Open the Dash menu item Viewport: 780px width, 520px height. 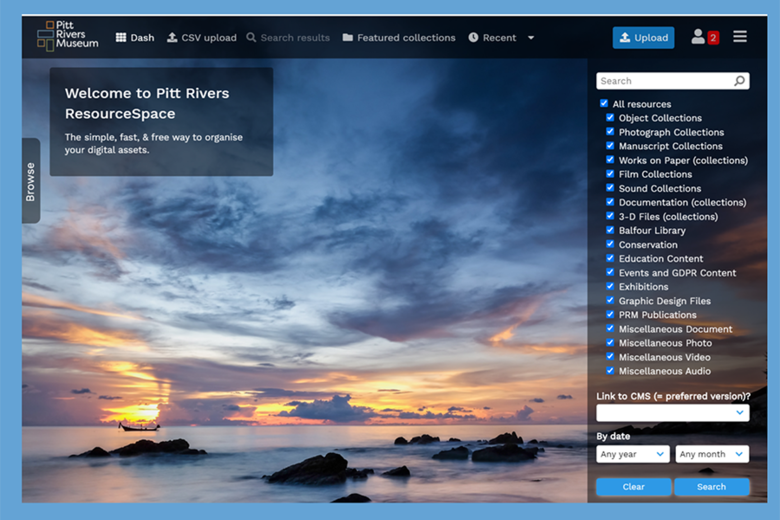(135, 37)
